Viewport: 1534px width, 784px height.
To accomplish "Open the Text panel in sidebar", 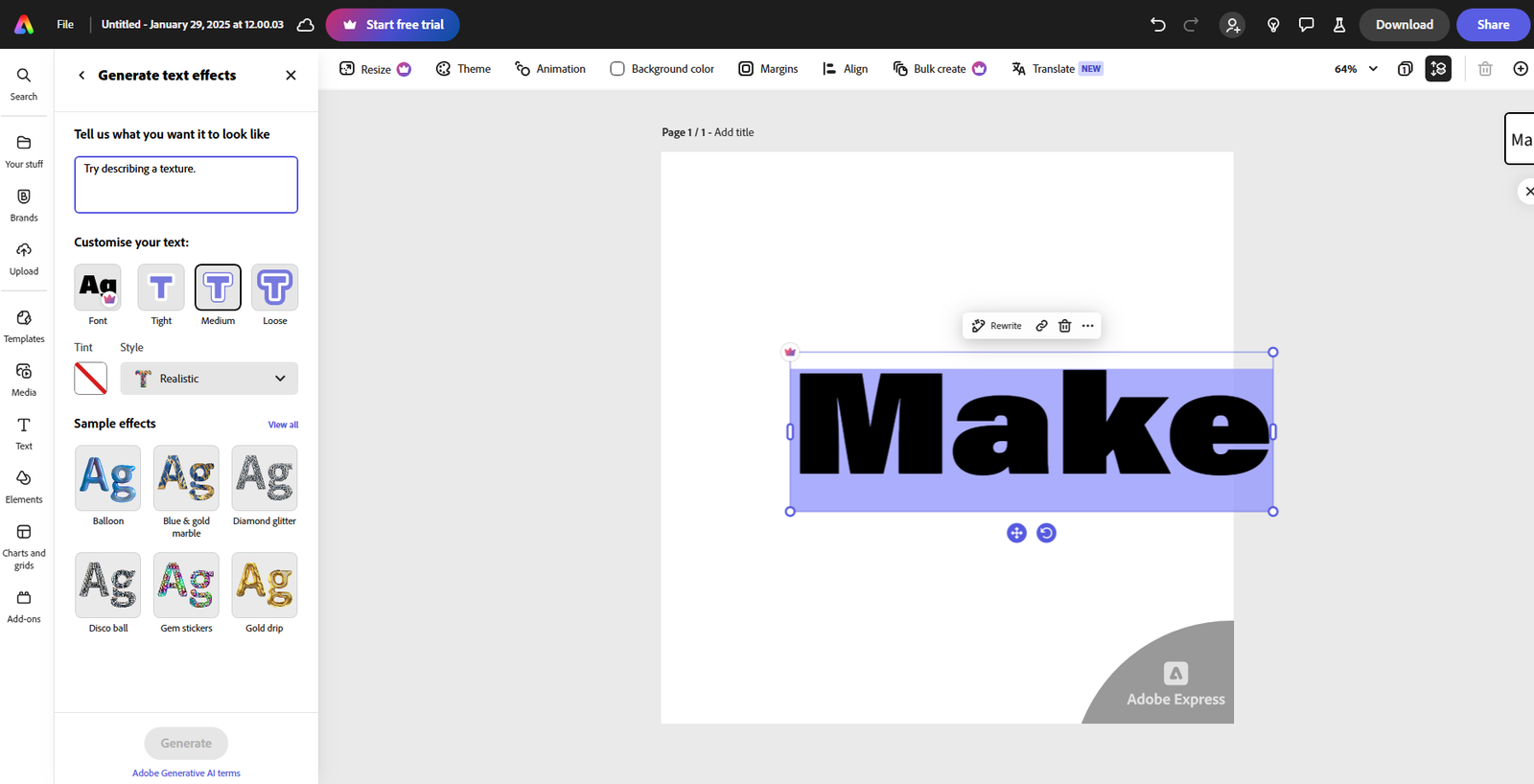I will pyautogui.click(x=24, y=433).
